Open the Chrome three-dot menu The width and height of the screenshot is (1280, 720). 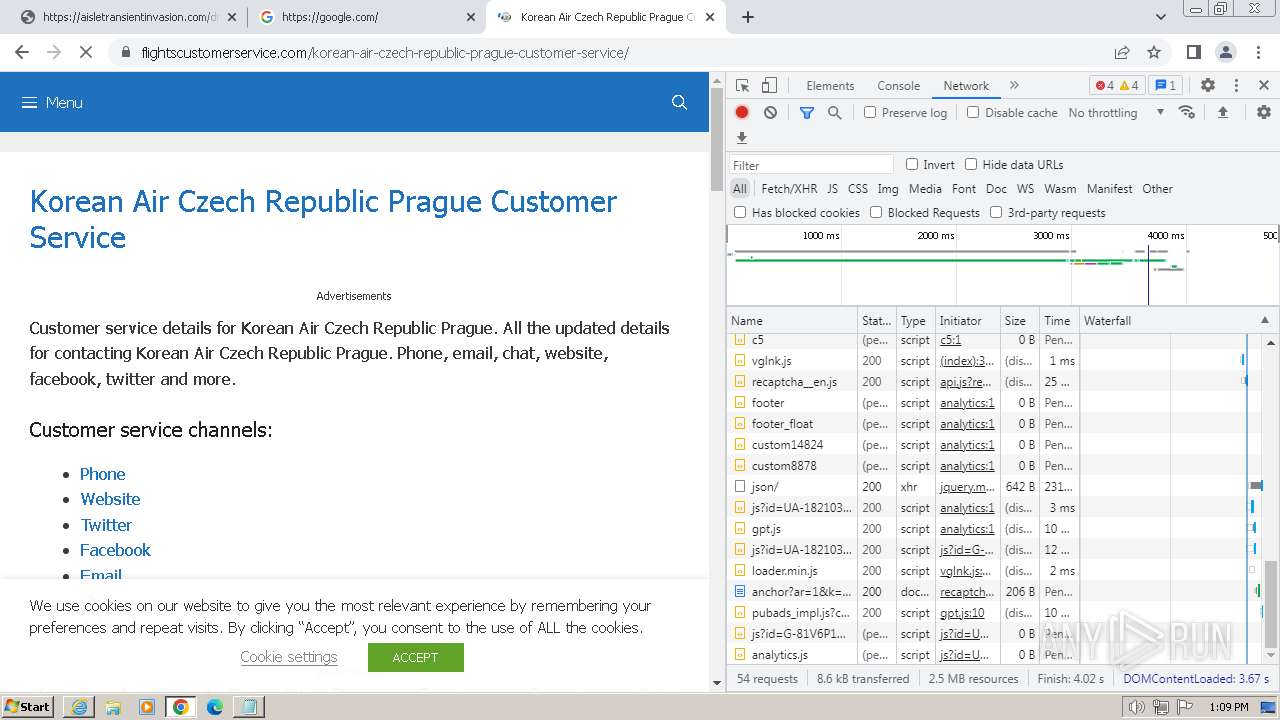coord(1258,52)
